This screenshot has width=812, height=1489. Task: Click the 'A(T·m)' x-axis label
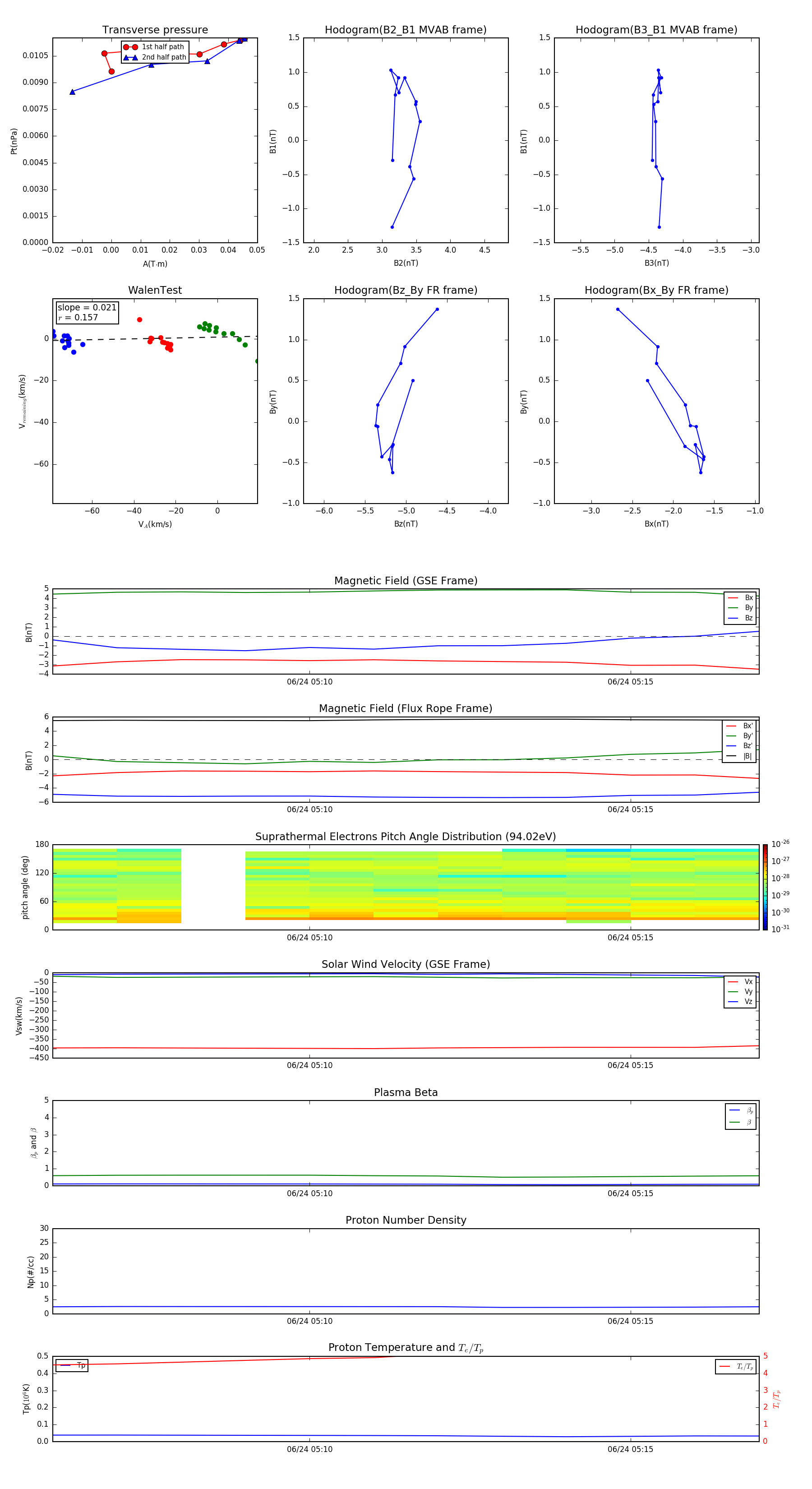(x=155, y=264)
